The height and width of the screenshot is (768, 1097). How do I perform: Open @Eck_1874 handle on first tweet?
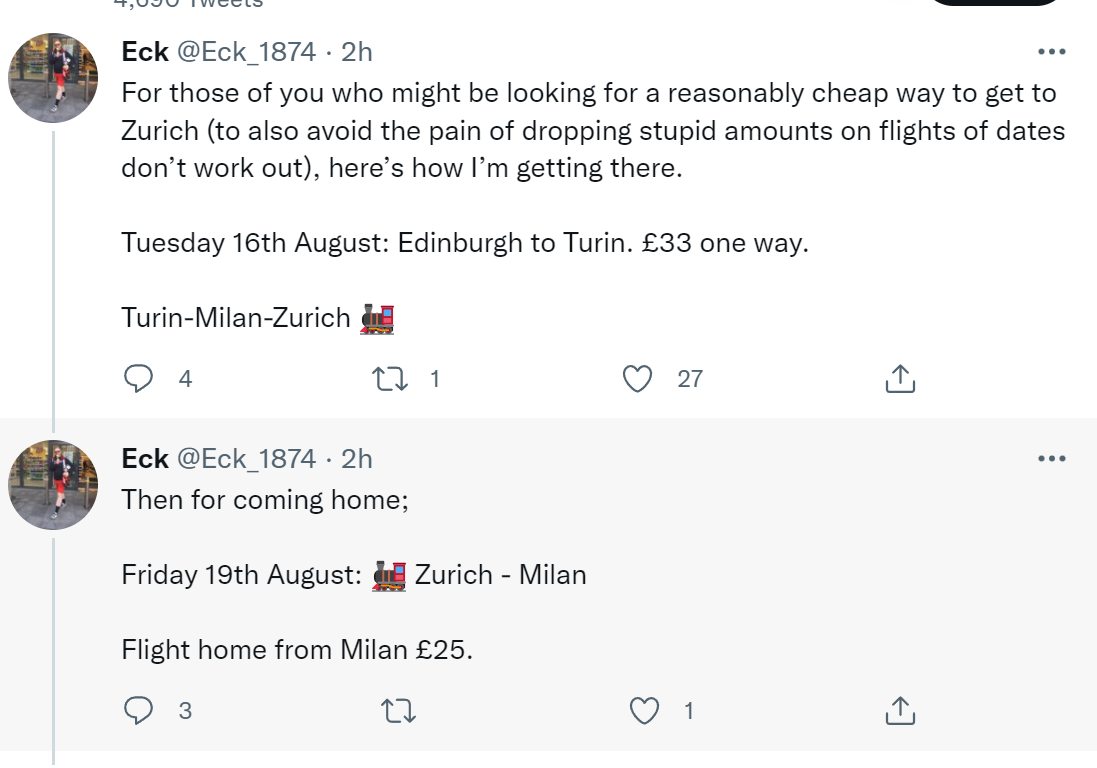246,52
